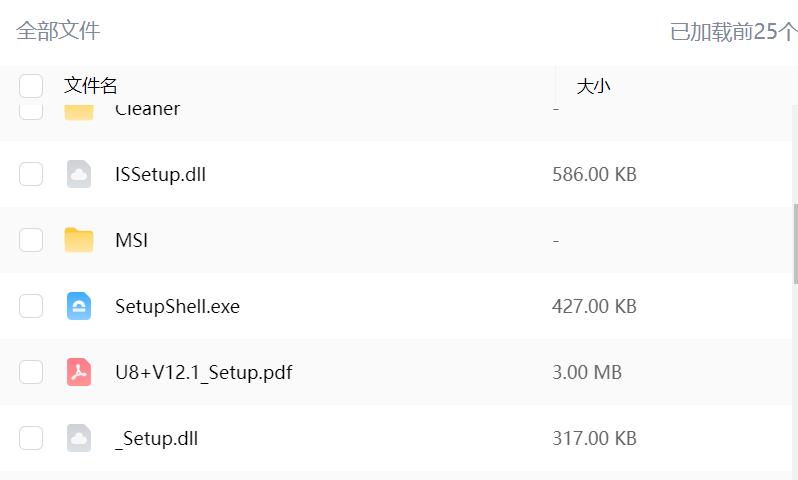Check the U8+V12.1_Setup.pdf checkbox
The width and height of the screenshot is (798, 480).
tap(31, 372)
